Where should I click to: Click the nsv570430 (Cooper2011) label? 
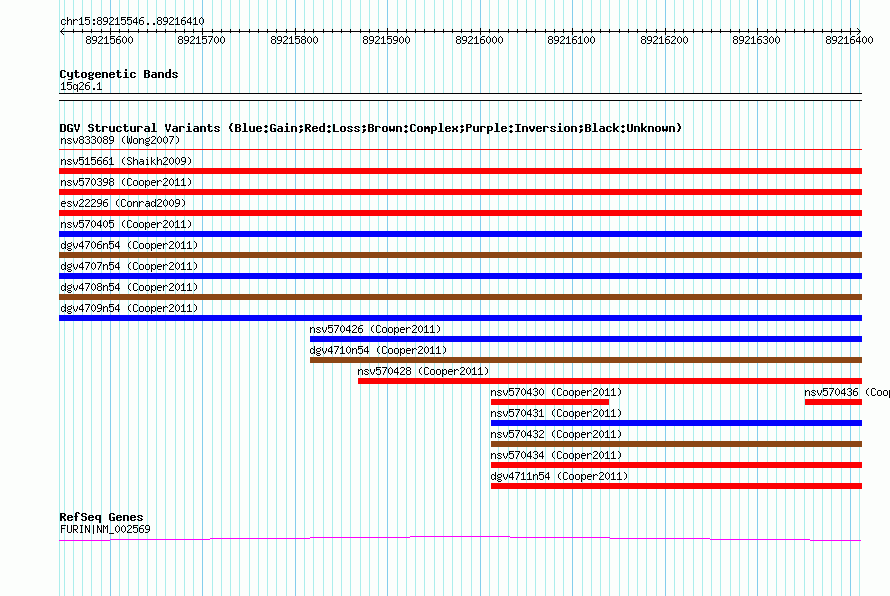(x=556, y=392)
